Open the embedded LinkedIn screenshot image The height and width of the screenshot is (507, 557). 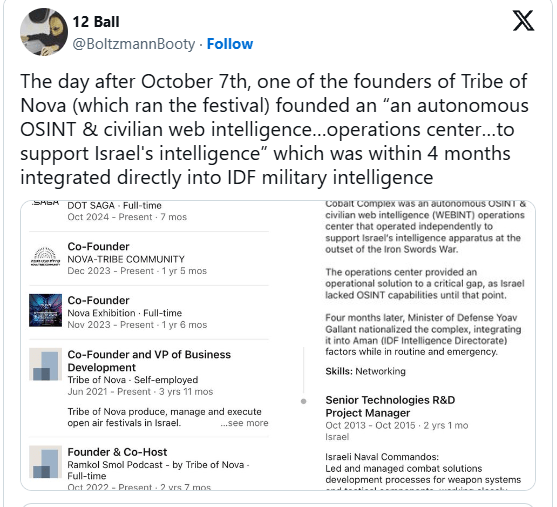(278, 345)
